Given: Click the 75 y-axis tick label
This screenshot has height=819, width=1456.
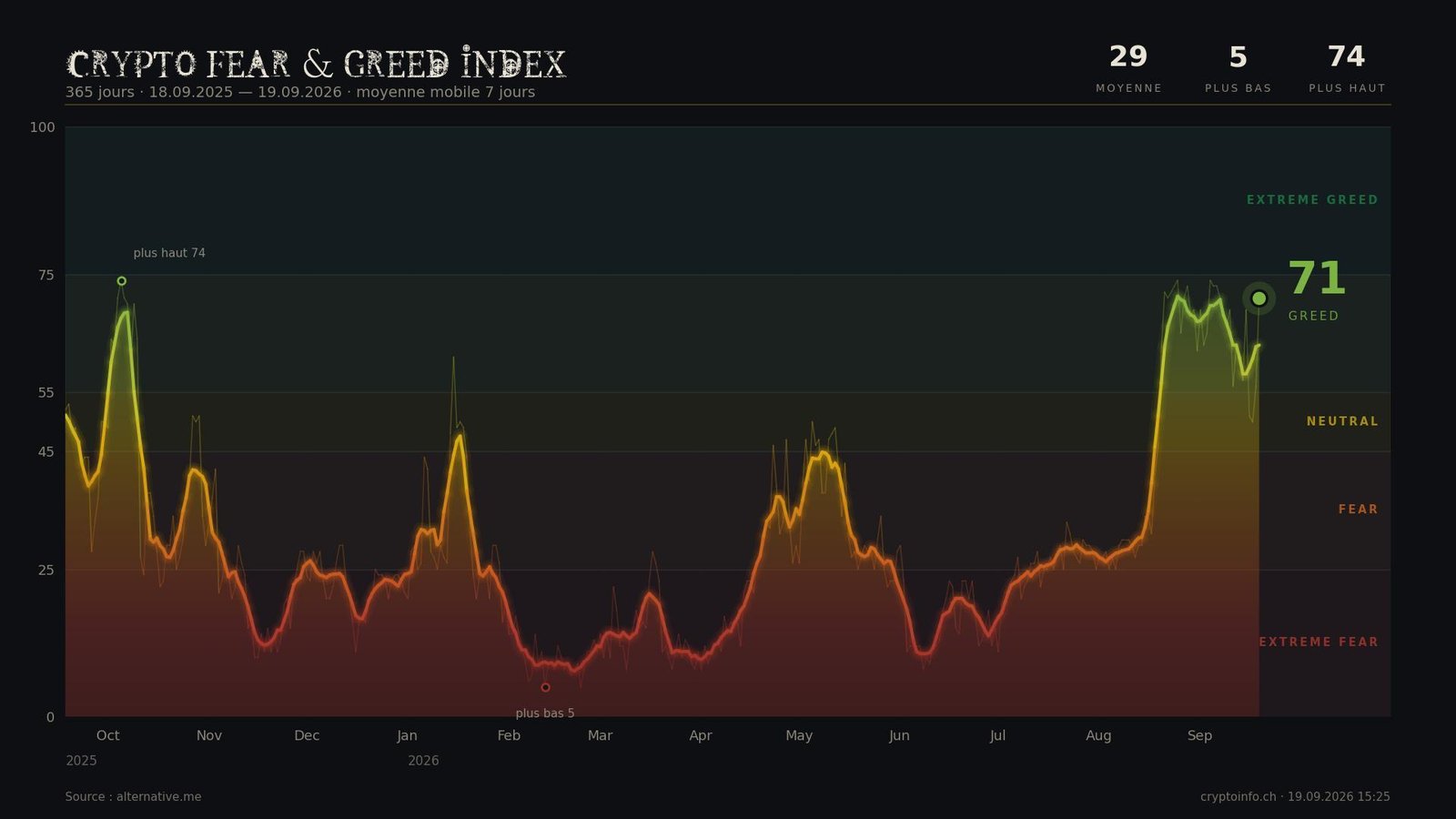Looking at the screenshot, I should (x=45, y=275).
